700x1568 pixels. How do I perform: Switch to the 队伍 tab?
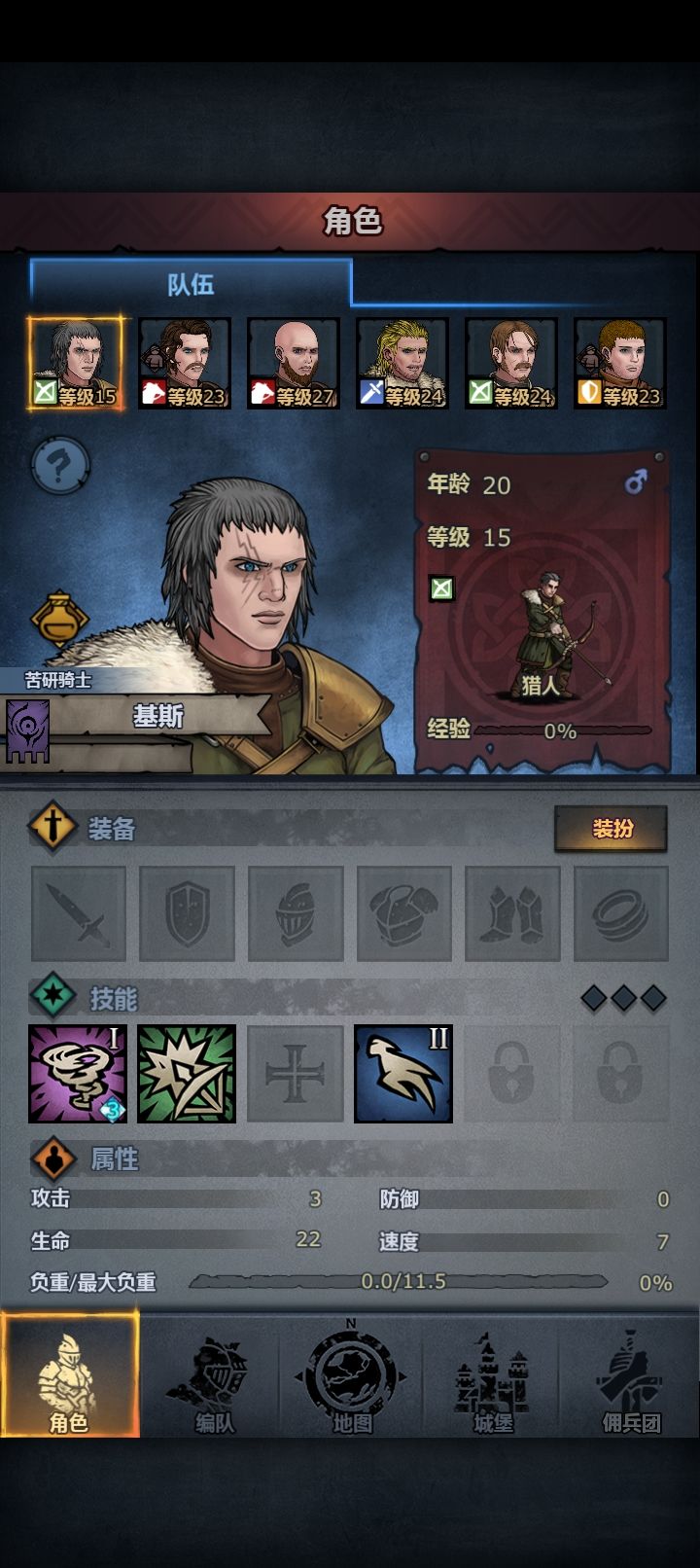[191, 284]
